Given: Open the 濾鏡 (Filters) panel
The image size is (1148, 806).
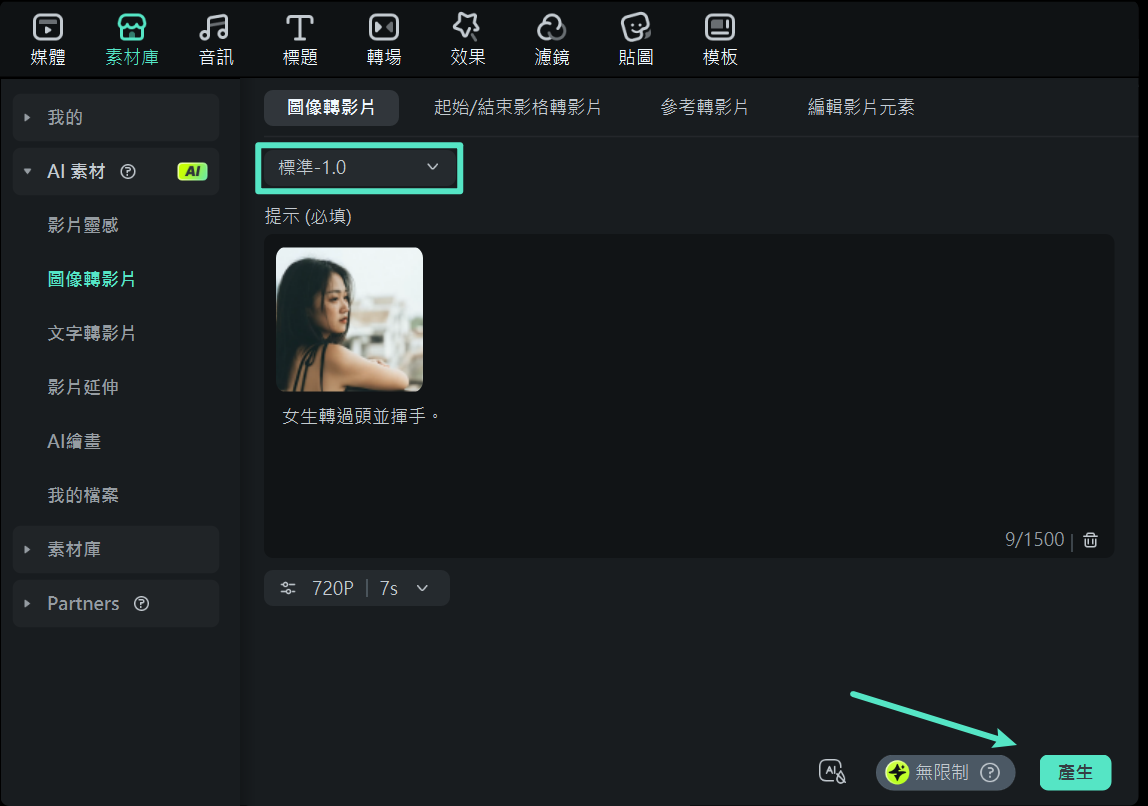Looking at the screenshot, I should point(551,38).
